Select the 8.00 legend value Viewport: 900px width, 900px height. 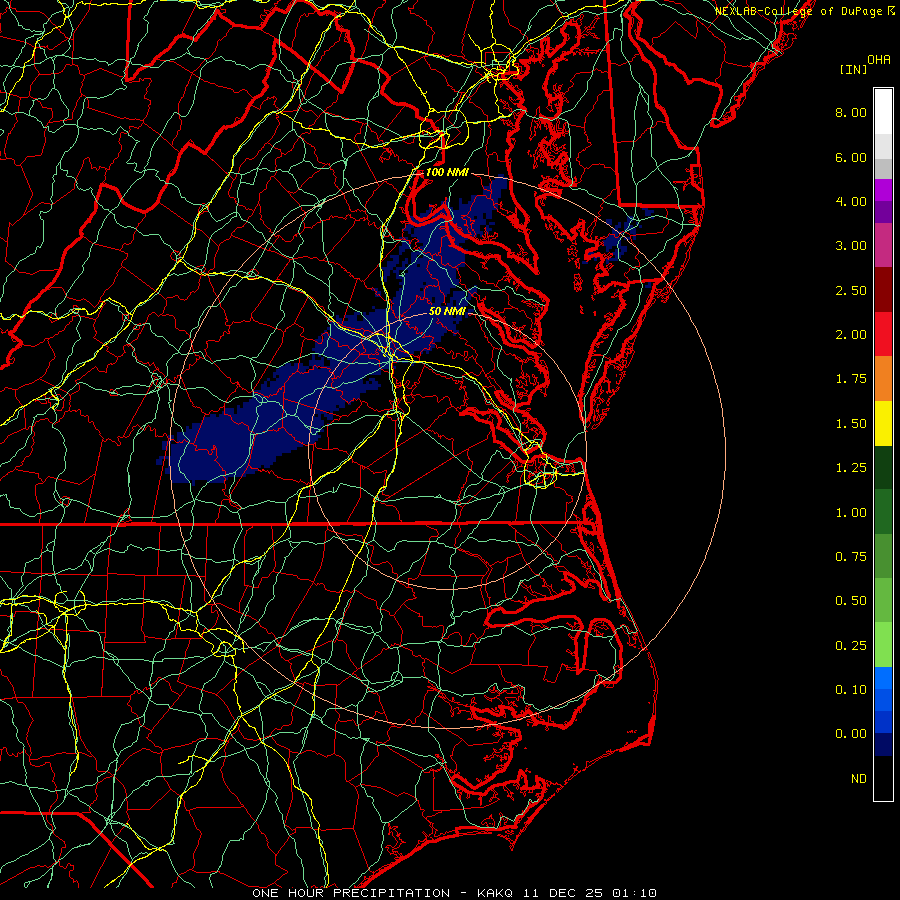[x=851, y=112]
